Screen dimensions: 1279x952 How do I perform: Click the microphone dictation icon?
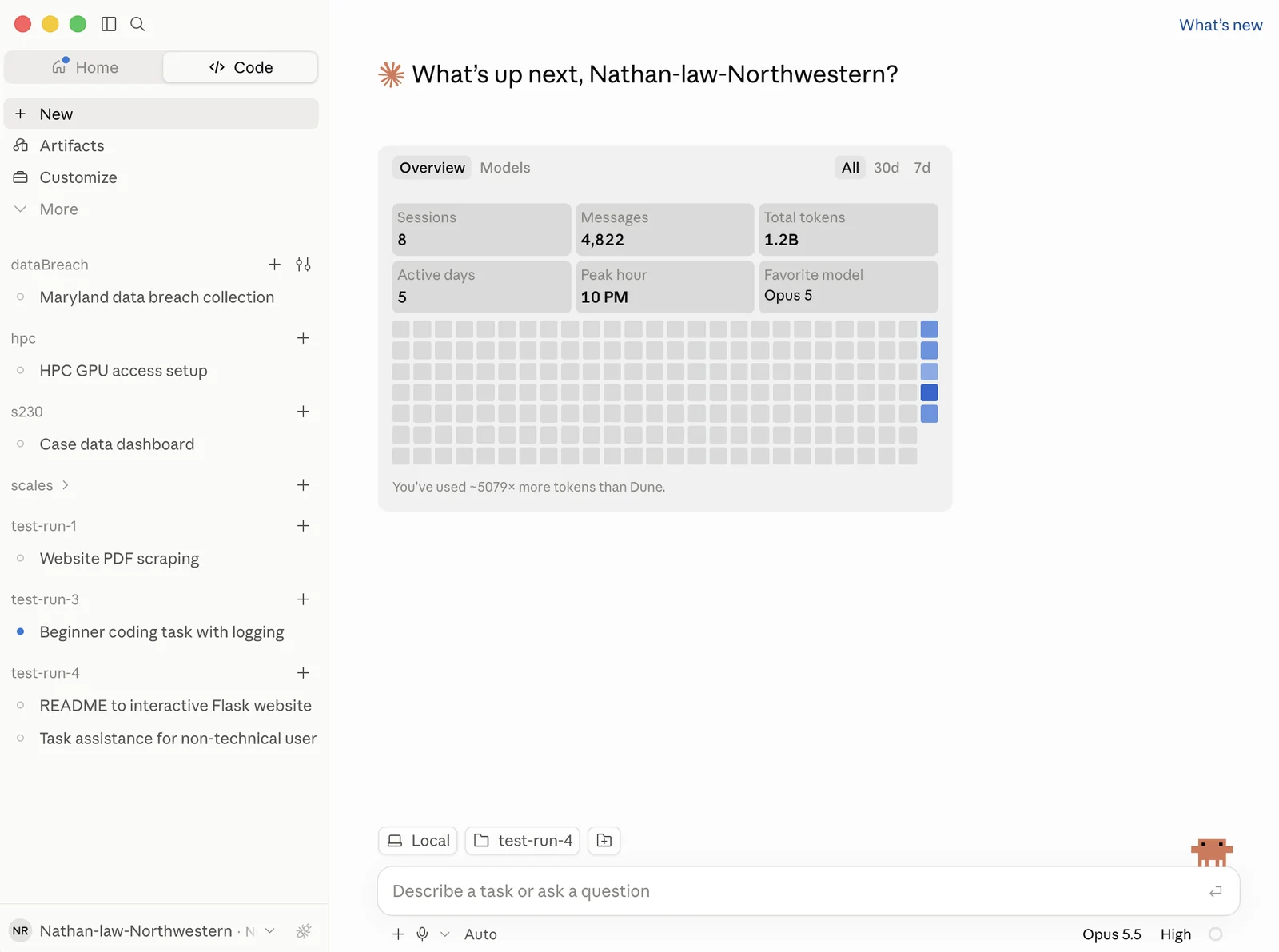tap(422, 934)
